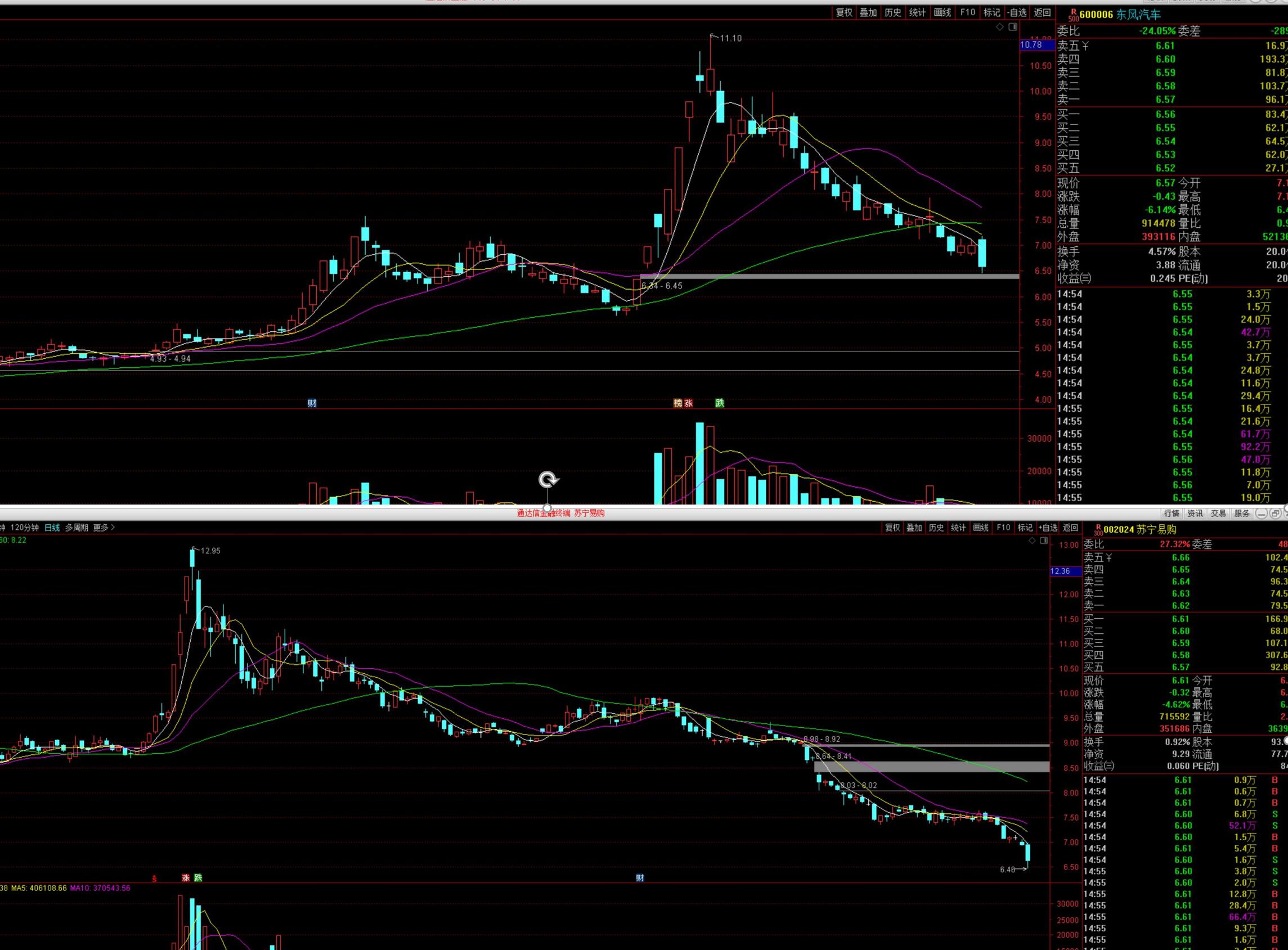Click the 财 financial marker in top chart
1288x950 pixels.
click(x=312, y=403)
